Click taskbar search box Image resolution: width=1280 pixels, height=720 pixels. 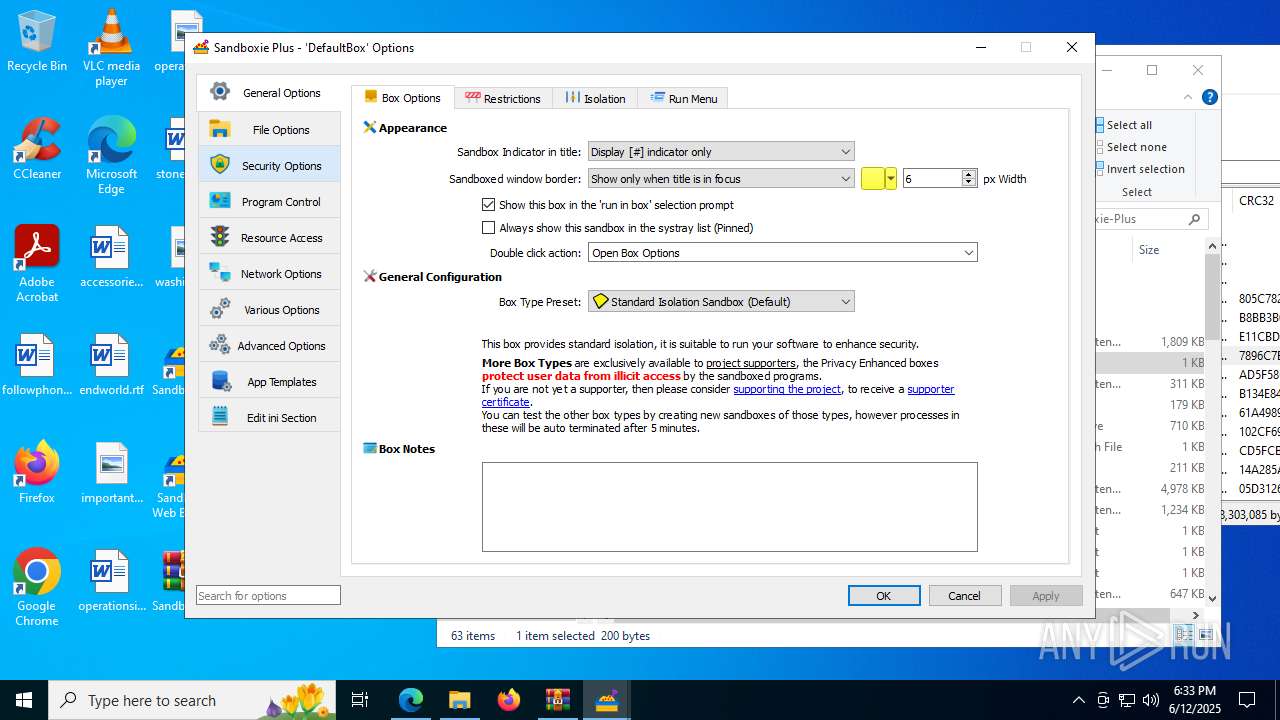pyautogui.click(x=190, y=700)
